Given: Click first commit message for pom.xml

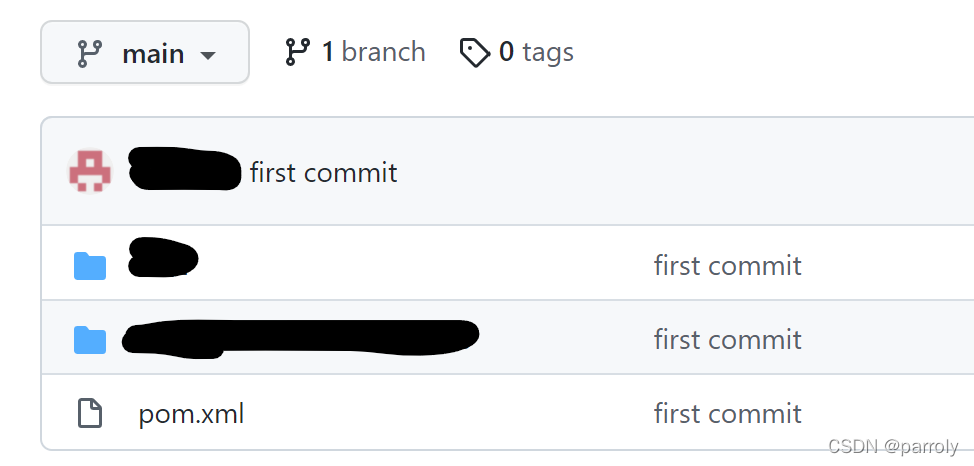Looking at the screenshot, I should coord(727,413).
